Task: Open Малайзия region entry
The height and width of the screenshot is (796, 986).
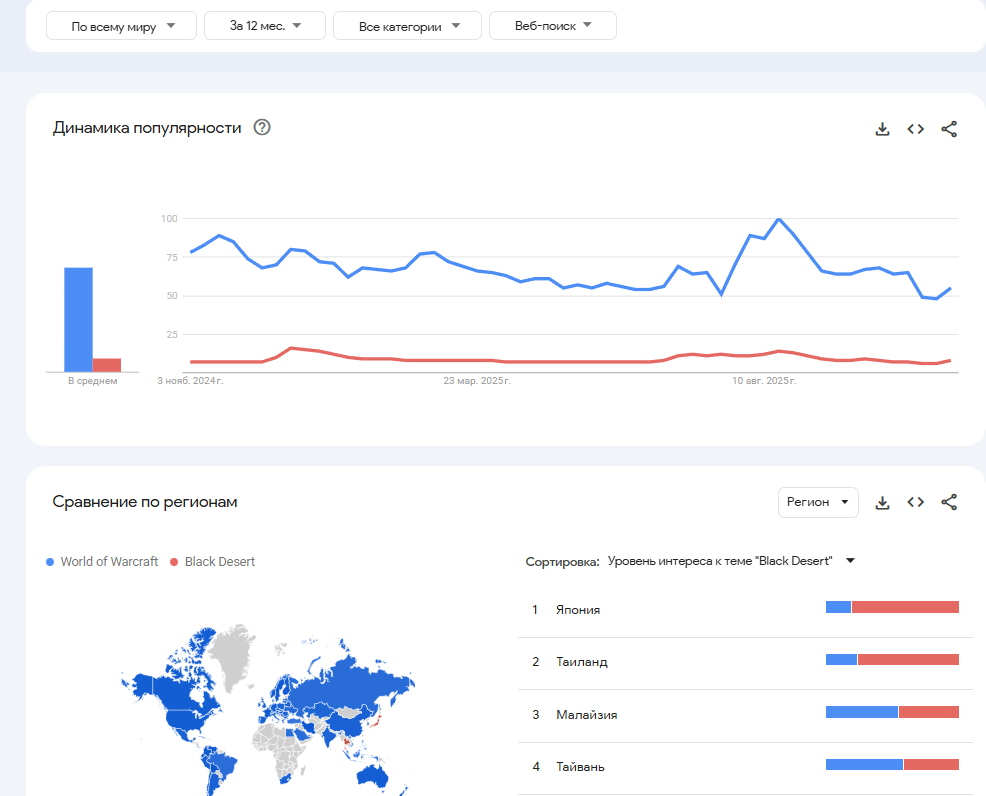Action: click(586, 715)
